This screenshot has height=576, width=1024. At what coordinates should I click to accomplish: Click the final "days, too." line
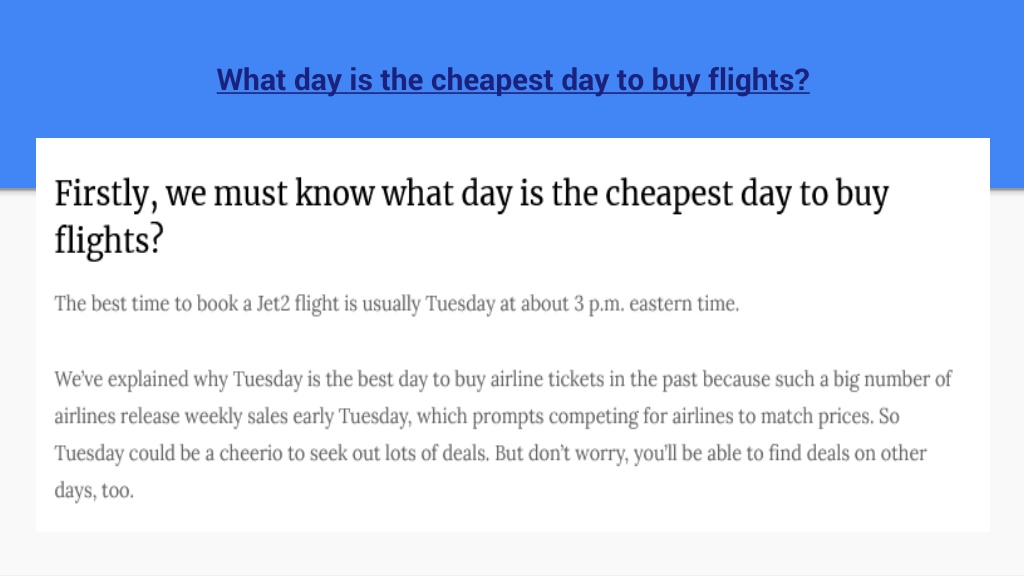coord(94,491)
